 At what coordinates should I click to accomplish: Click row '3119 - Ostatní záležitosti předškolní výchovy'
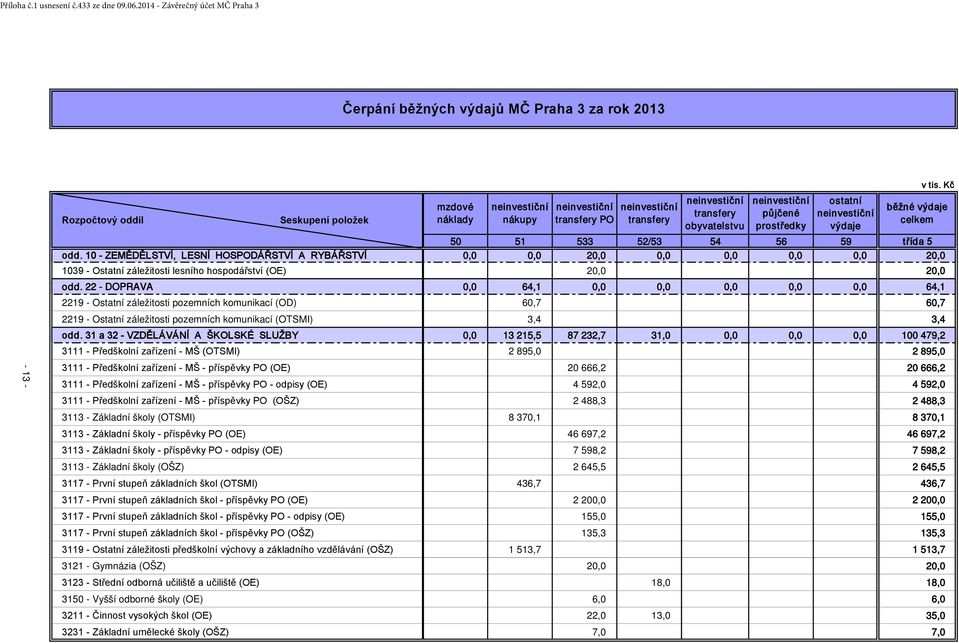503,549
